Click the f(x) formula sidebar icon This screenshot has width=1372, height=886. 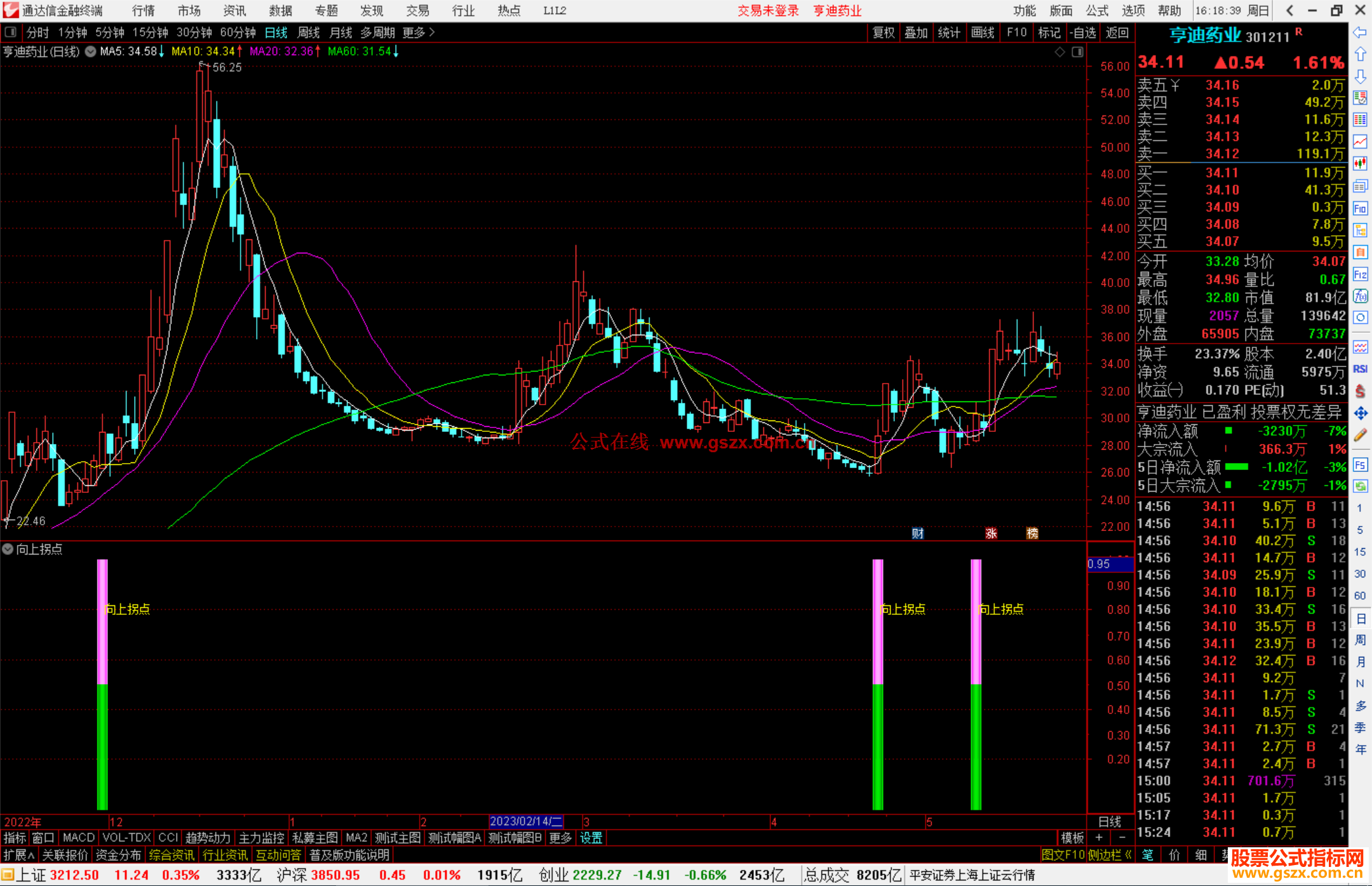1360,296
